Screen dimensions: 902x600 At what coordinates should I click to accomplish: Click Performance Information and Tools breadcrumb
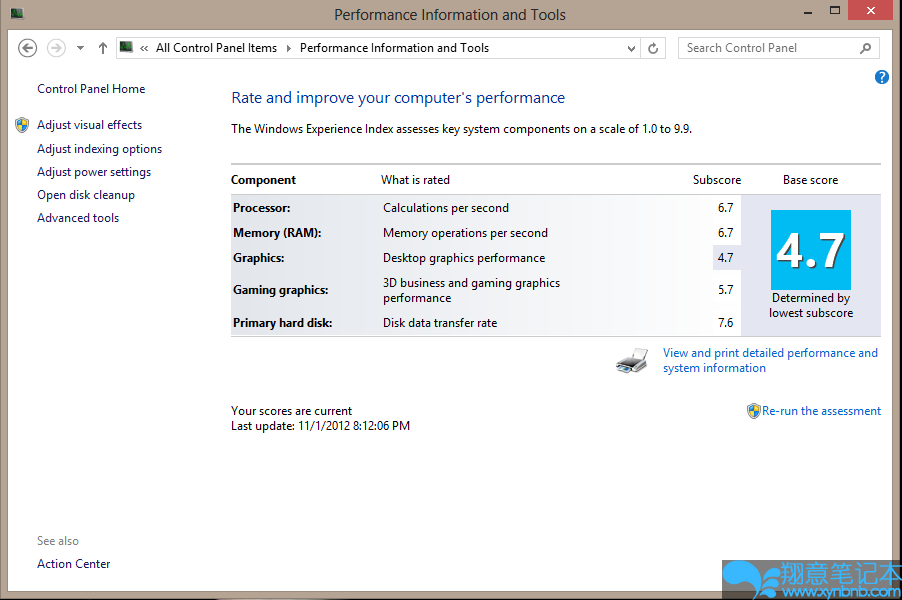pos(394,48)
